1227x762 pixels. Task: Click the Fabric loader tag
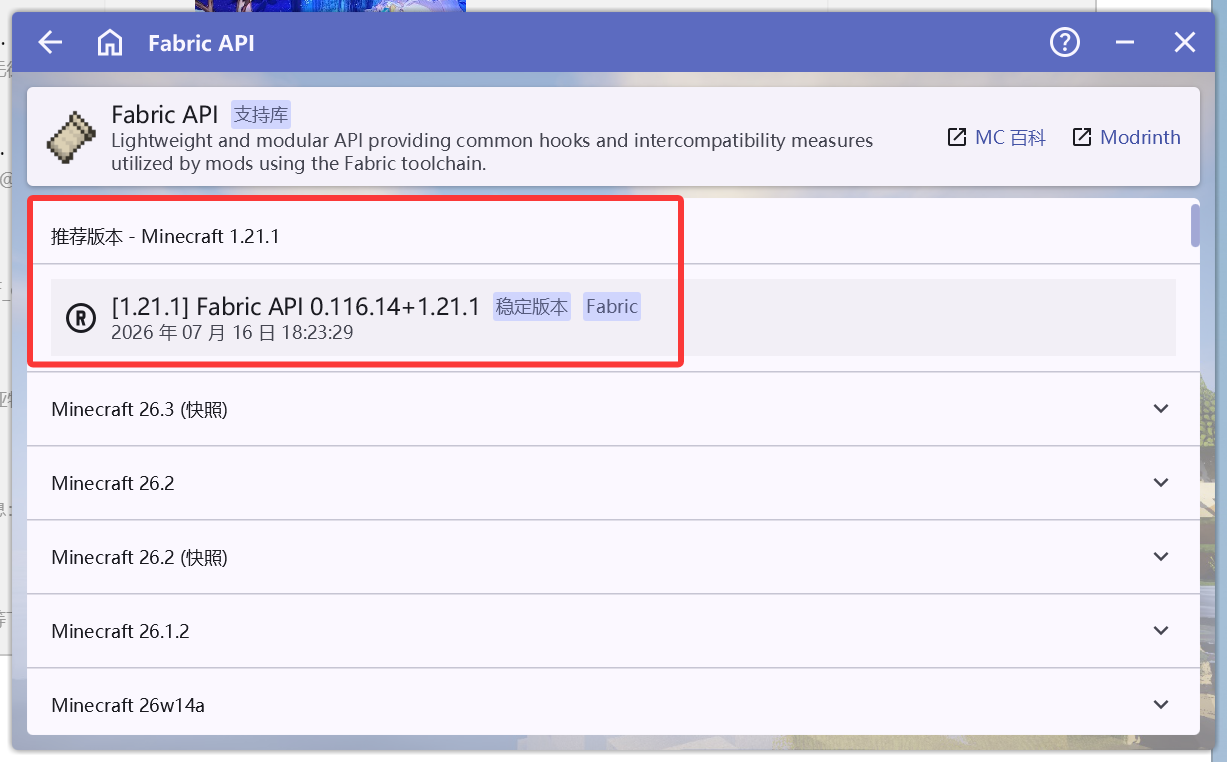[612, 307]
